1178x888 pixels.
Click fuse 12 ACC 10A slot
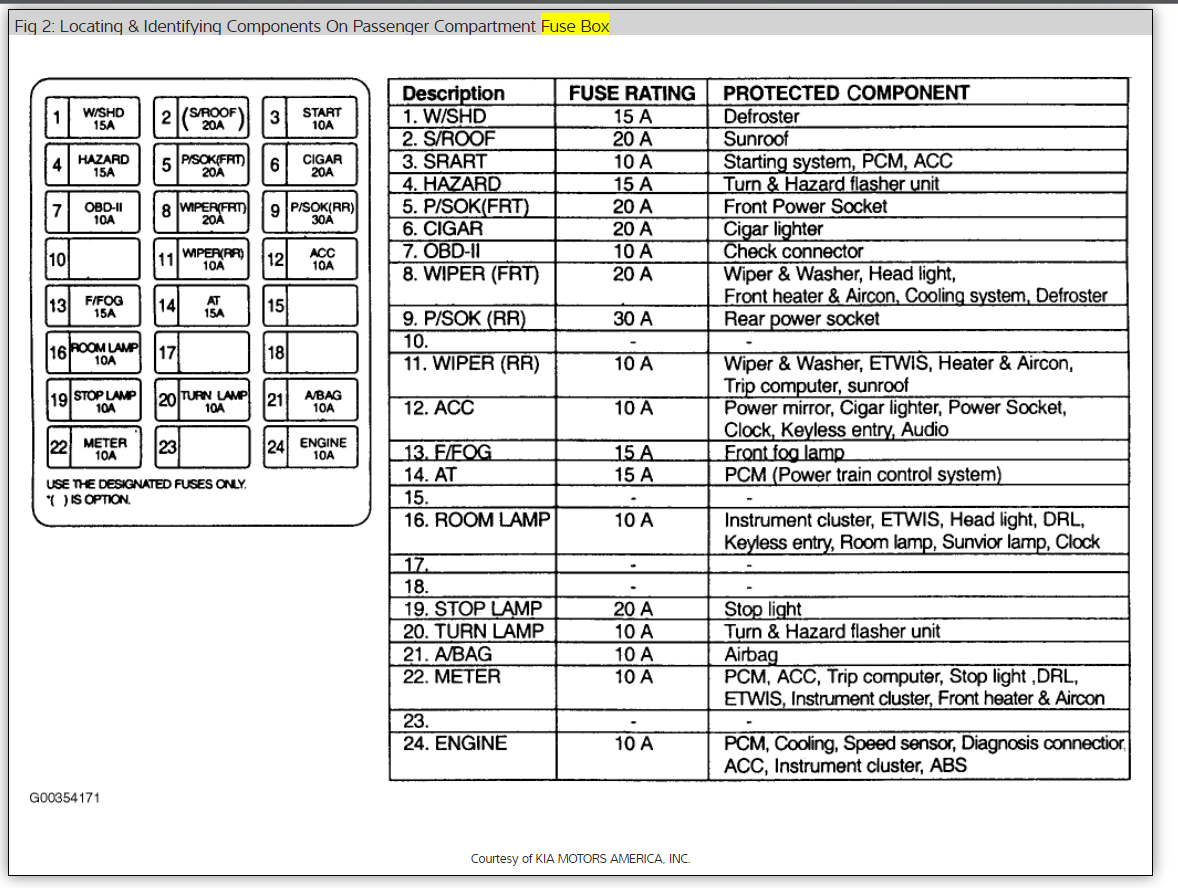pos(310,259)
